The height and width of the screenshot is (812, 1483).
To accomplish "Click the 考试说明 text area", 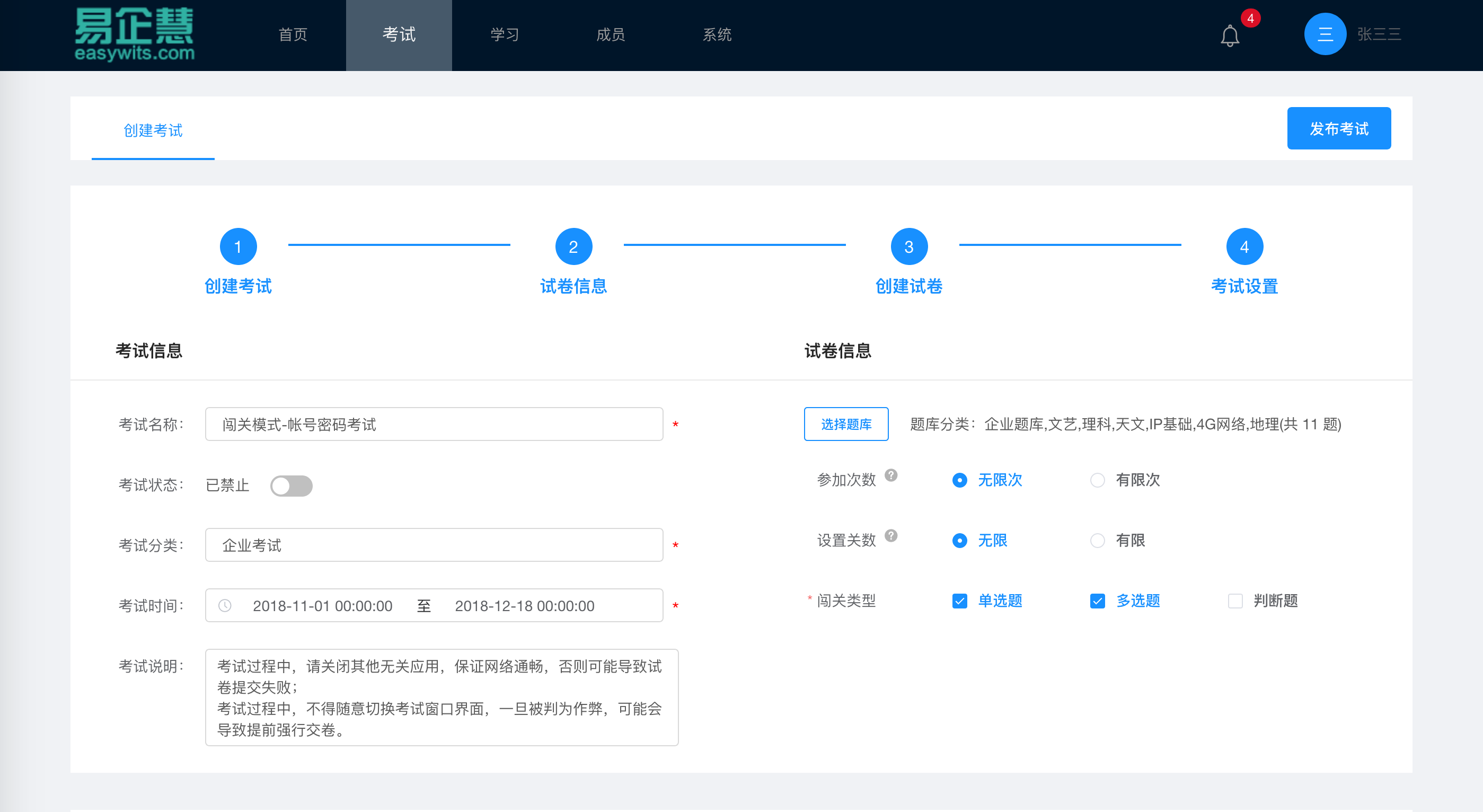I will tap(442, 698).
